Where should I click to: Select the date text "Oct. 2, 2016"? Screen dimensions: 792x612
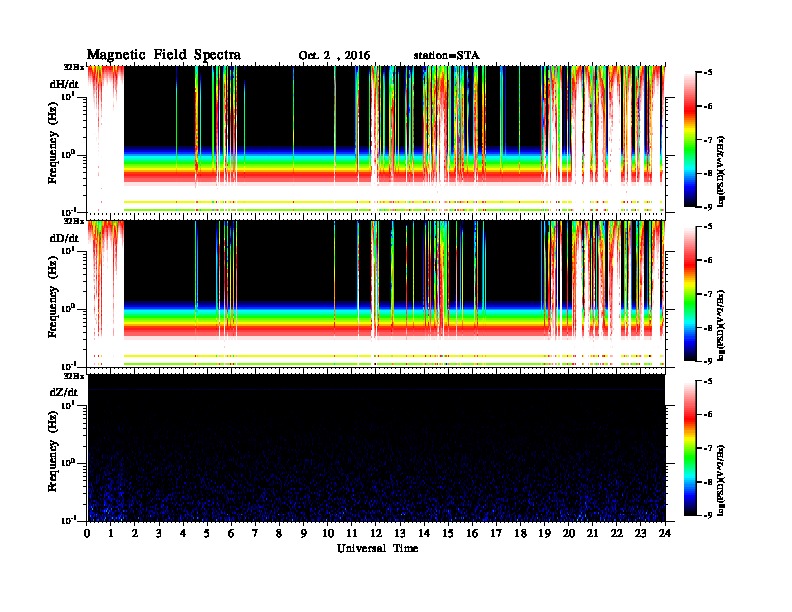click(x=334, y=56)
